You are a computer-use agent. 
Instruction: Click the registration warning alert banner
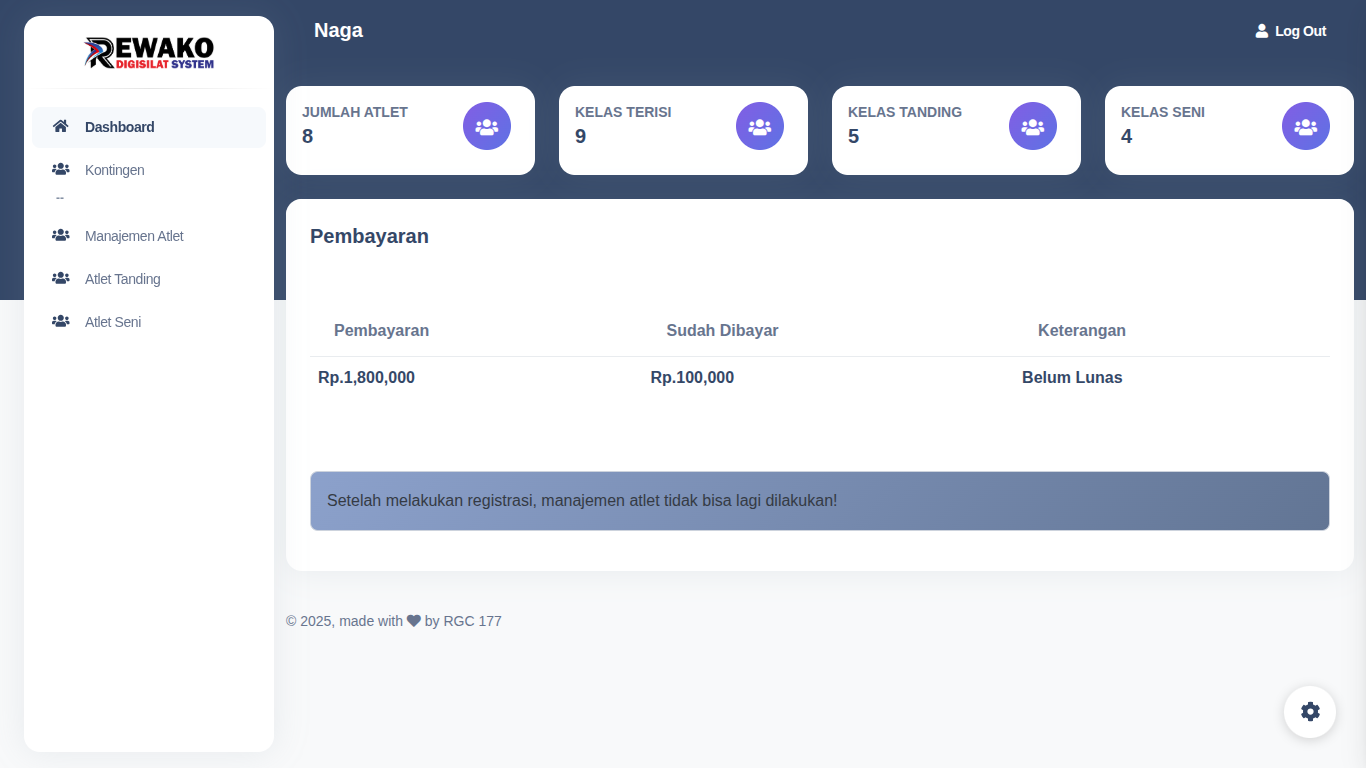(819, 500)
